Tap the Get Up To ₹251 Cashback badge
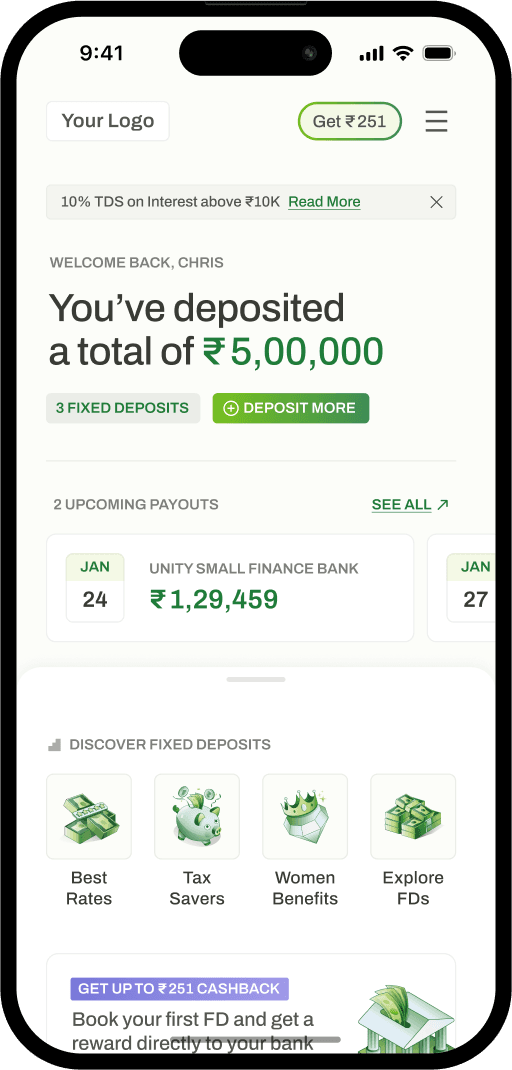The image size is (512, 1070). pos(180,989)
